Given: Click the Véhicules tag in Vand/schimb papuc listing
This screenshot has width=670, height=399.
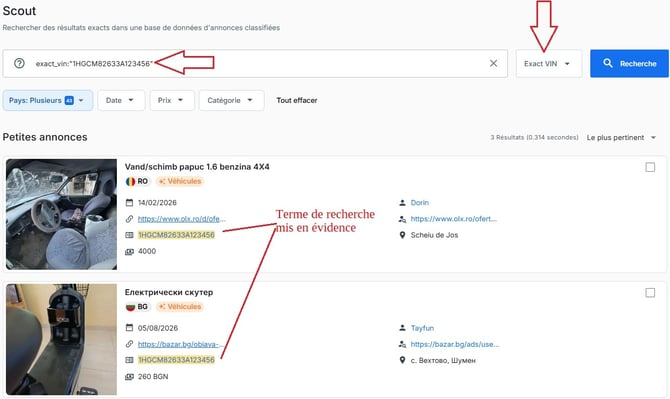Looking at the screenshot, I should 179,181.
